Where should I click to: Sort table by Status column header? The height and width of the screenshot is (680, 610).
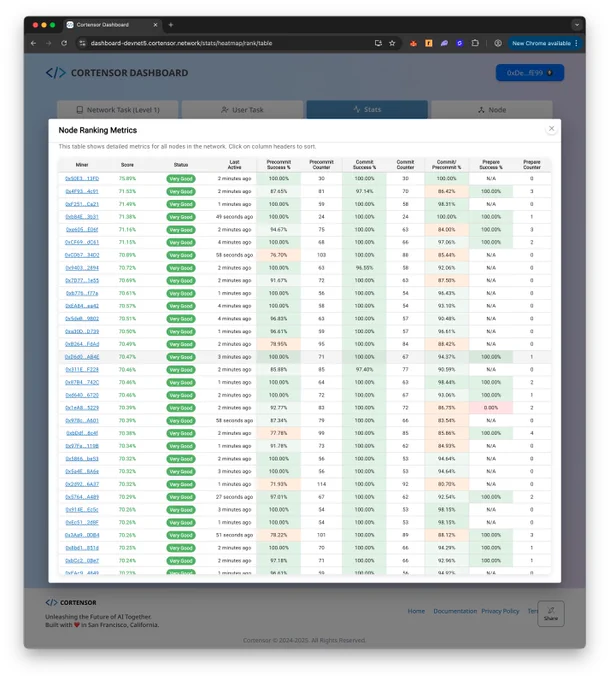[181, 165]
